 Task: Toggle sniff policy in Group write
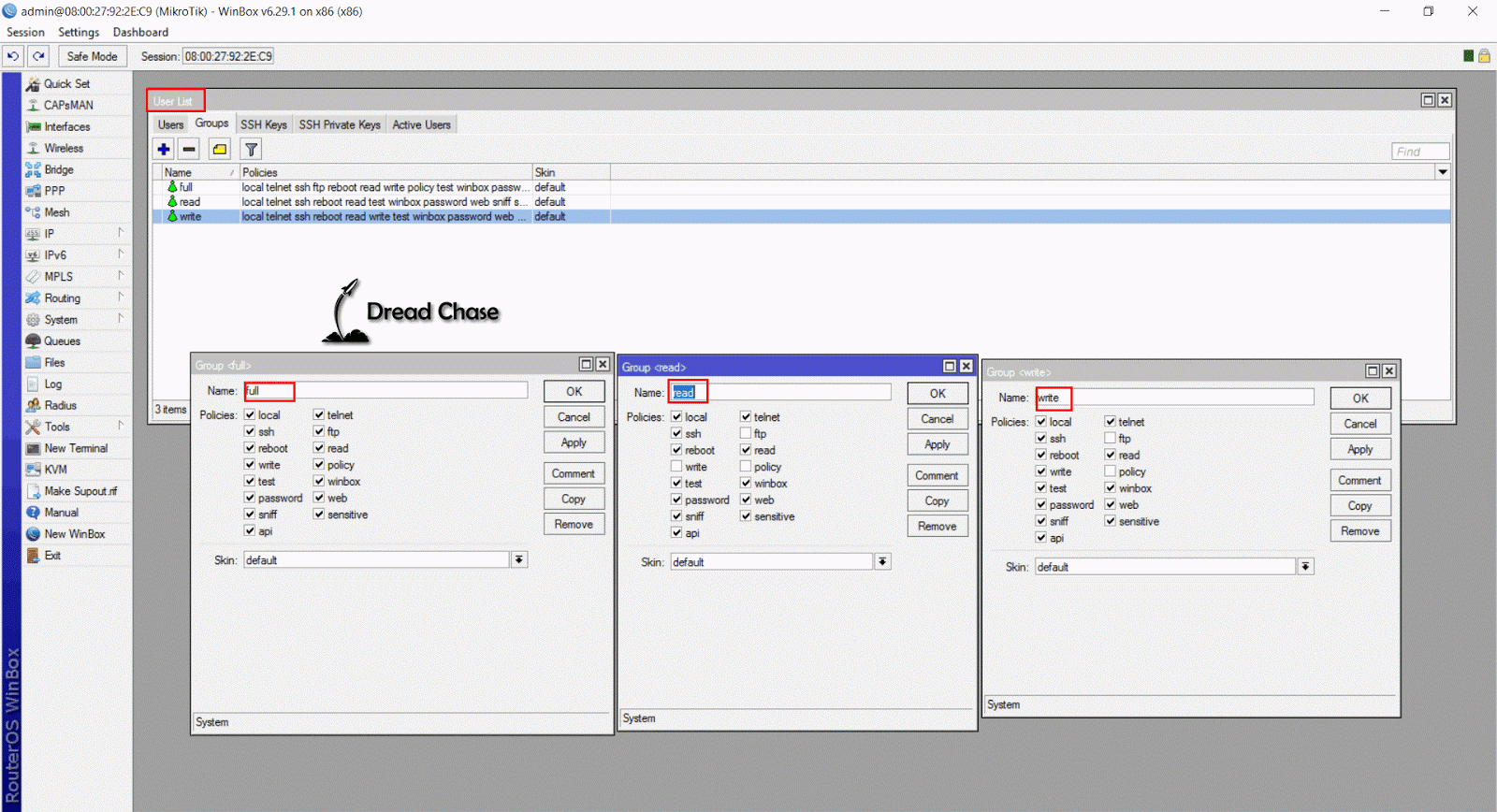coord(1040,521)
